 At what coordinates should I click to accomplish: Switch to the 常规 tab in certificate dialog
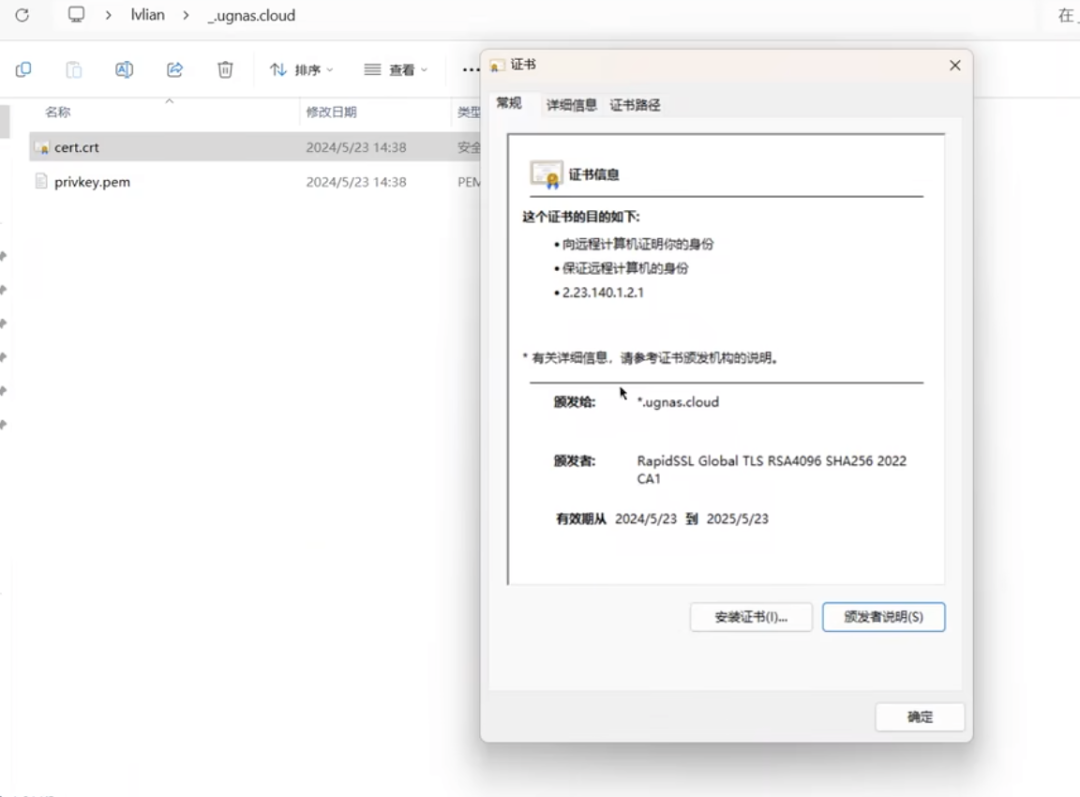point(509,103)
